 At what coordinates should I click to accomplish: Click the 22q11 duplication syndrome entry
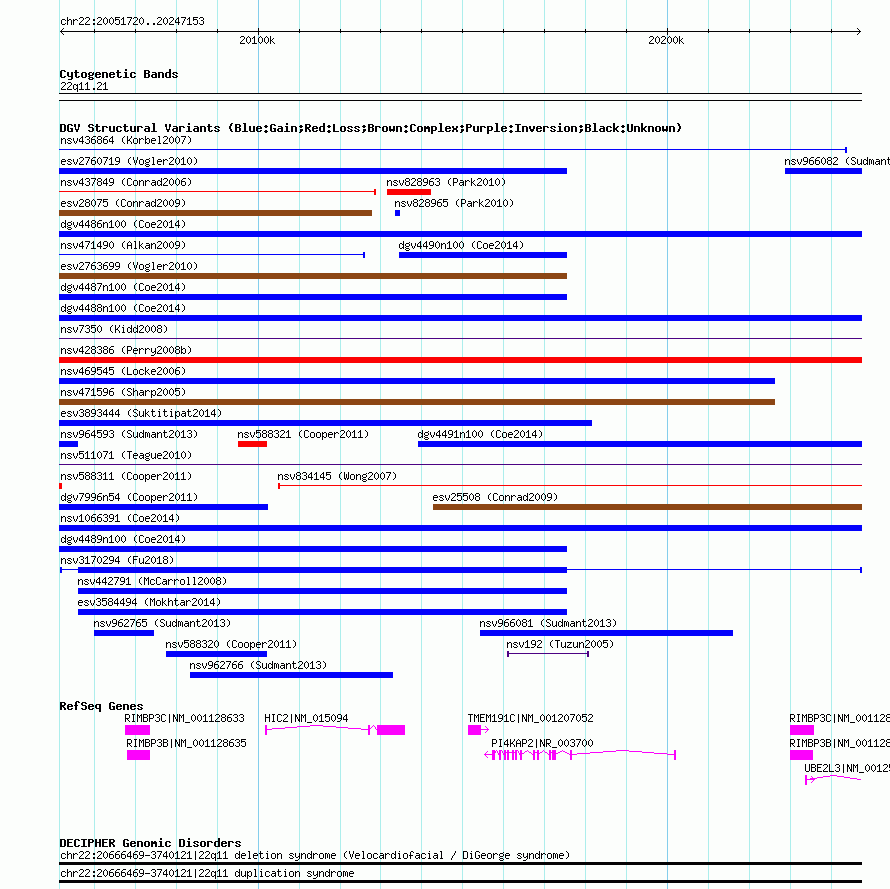(x=207, y=873)
